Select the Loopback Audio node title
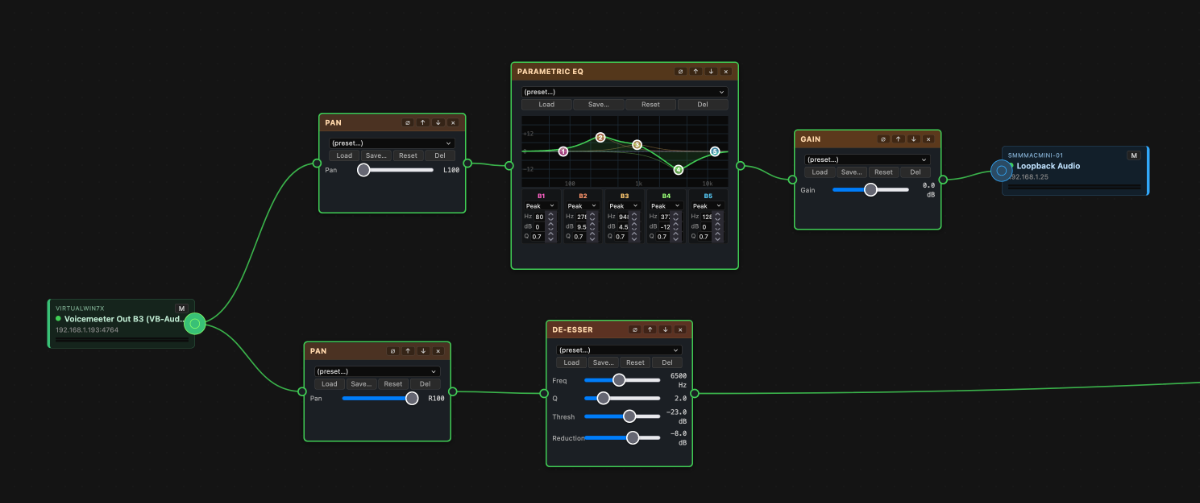Image resolution: width=1200 pixels, height=503 pixels. point(1050,166)
